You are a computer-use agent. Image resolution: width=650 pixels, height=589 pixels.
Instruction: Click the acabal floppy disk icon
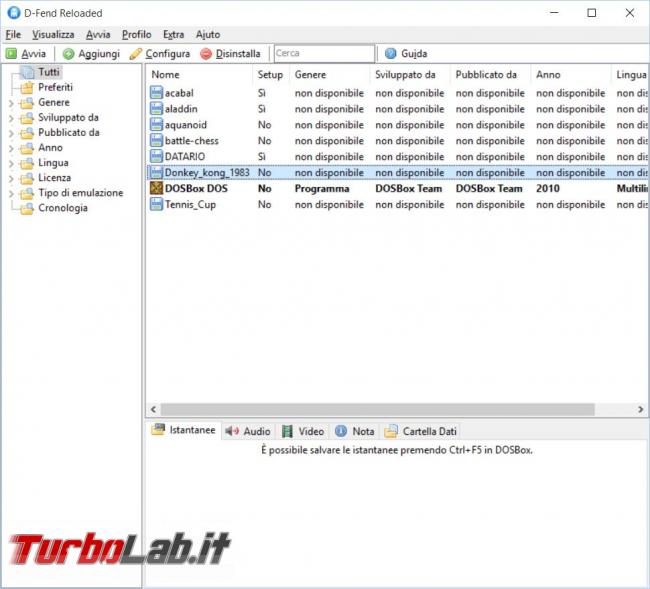(156, 92)
